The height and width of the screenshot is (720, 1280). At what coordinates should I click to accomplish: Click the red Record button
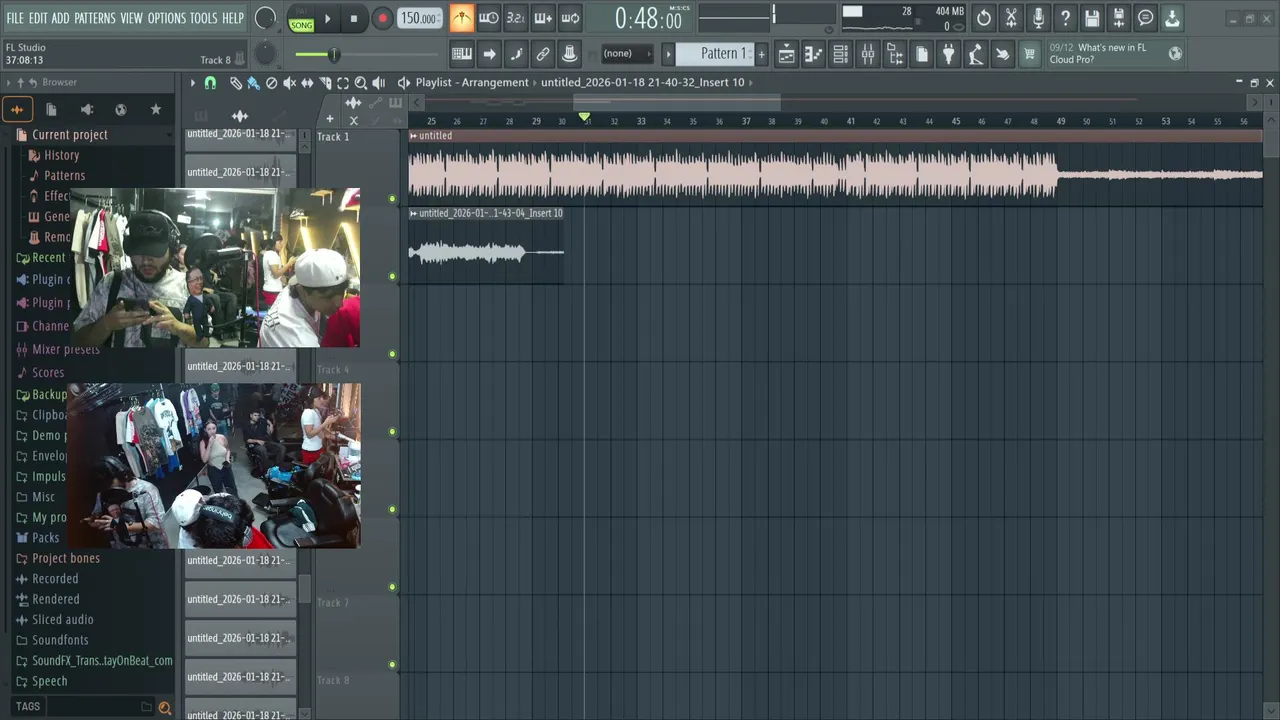click(x=382, y=18)
